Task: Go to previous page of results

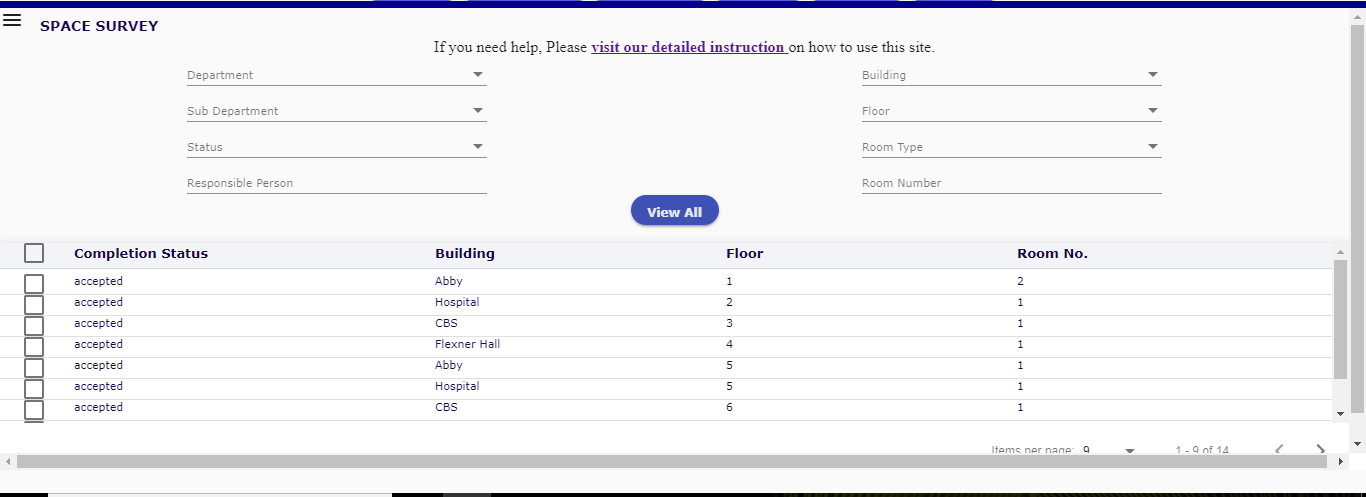Action: coord(1280,449)
